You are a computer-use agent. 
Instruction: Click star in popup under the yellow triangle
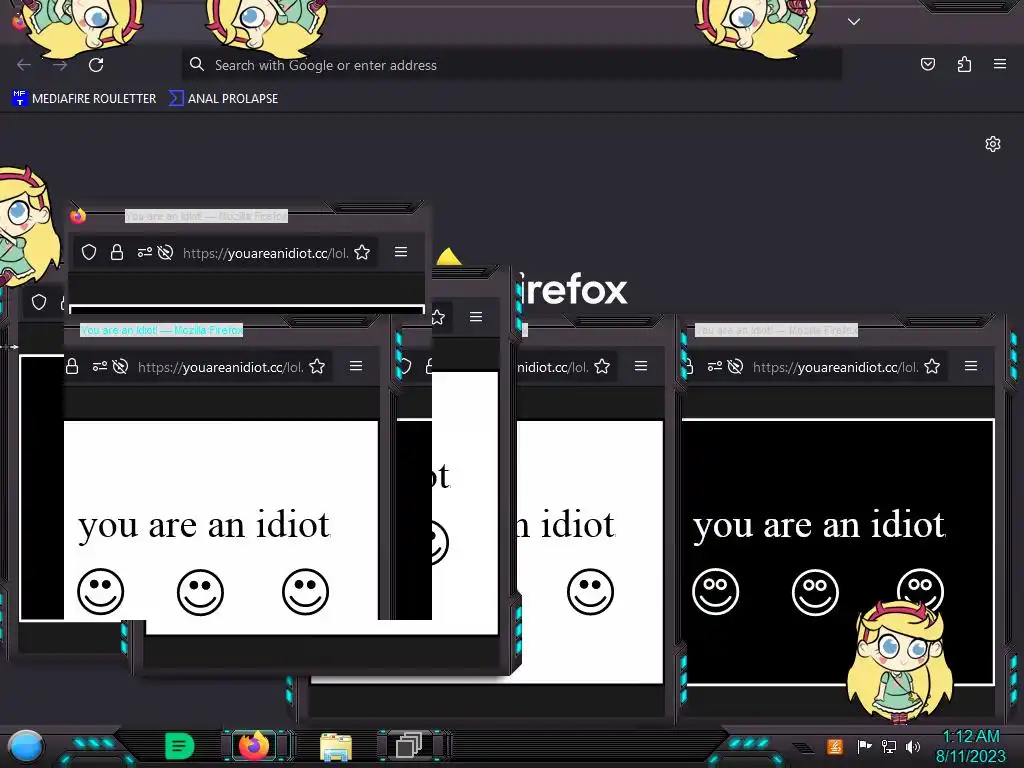pos(438,317)
